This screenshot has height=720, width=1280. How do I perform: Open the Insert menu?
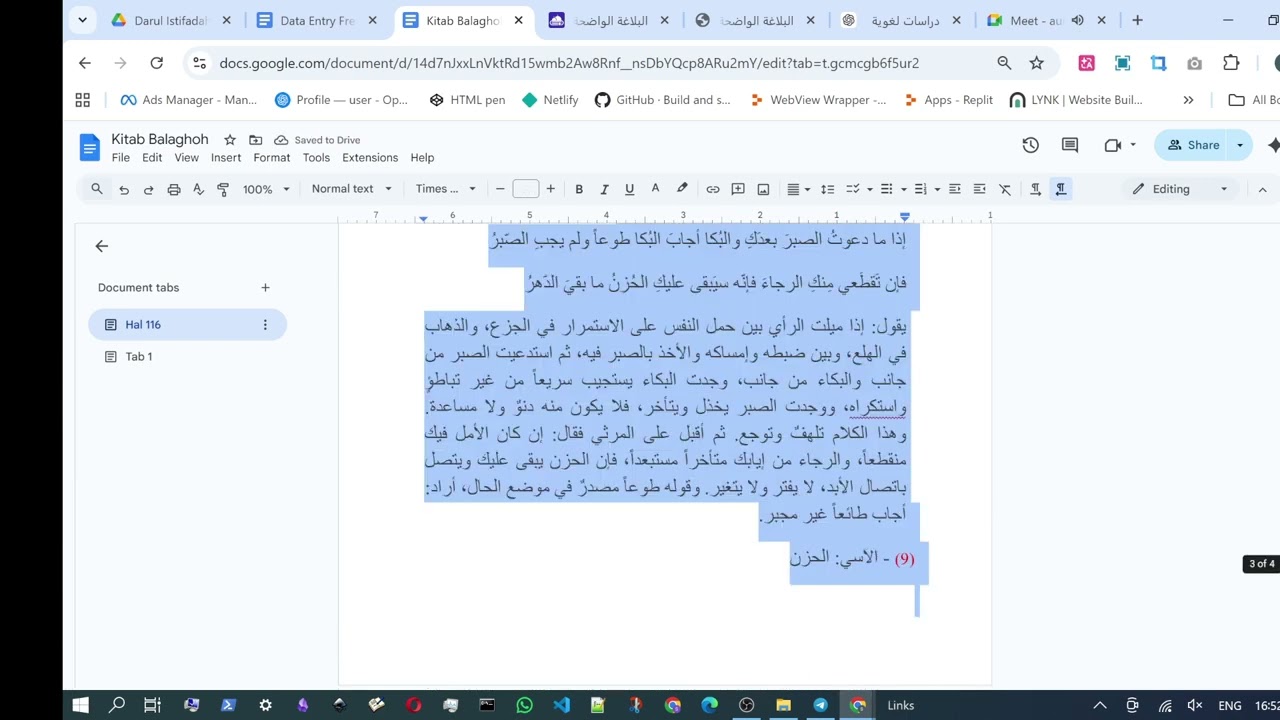coord(226,158)
